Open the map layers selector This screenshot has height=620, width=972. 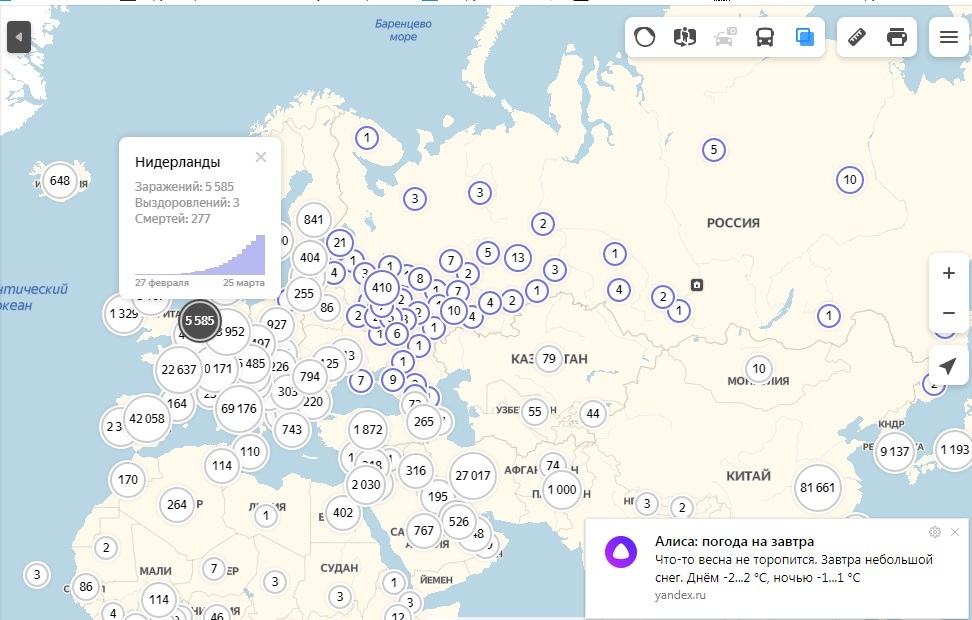tap(805, 37)
